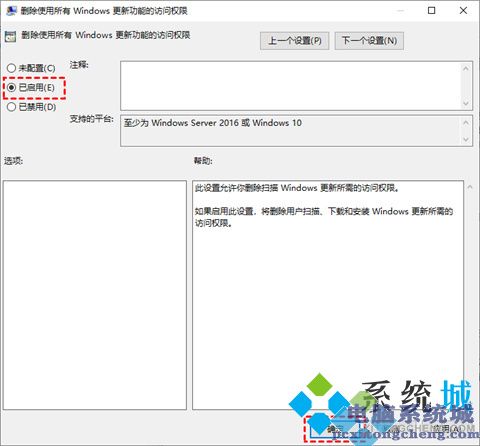Click the policy icon in title bar
The image size is (480, 446).
11,10
